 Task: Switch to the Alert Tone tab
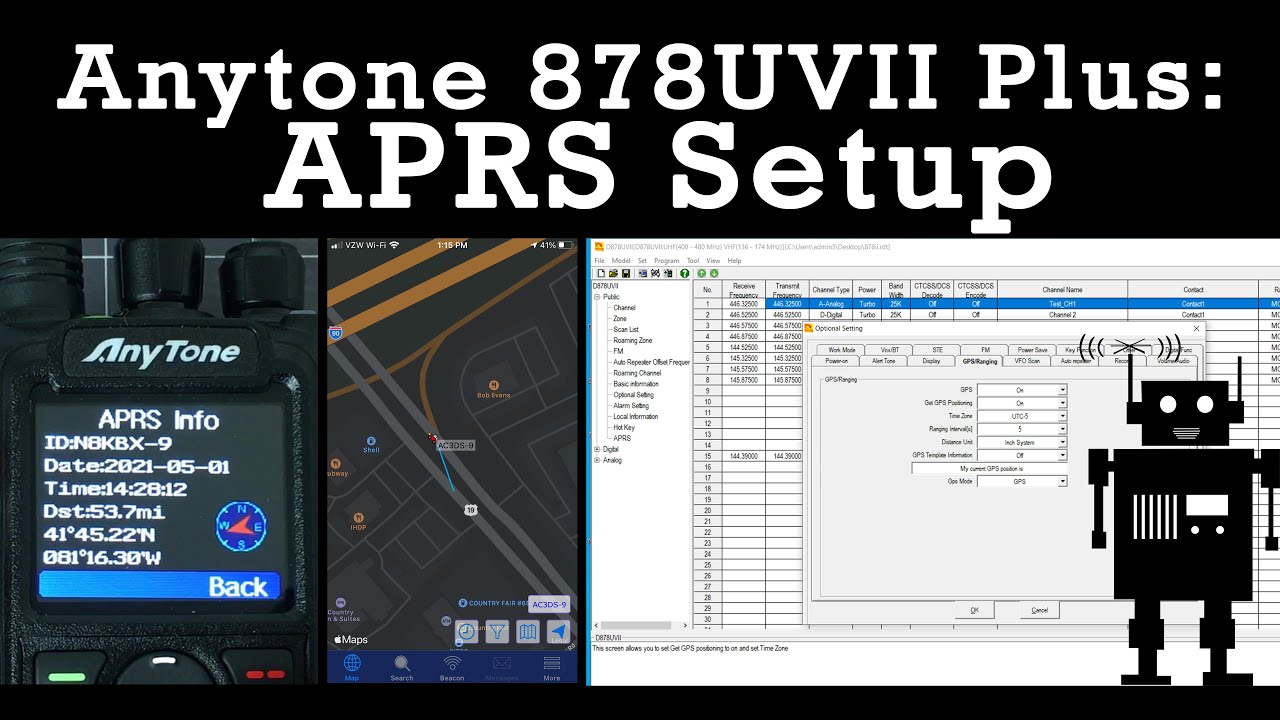coord(884,361)
